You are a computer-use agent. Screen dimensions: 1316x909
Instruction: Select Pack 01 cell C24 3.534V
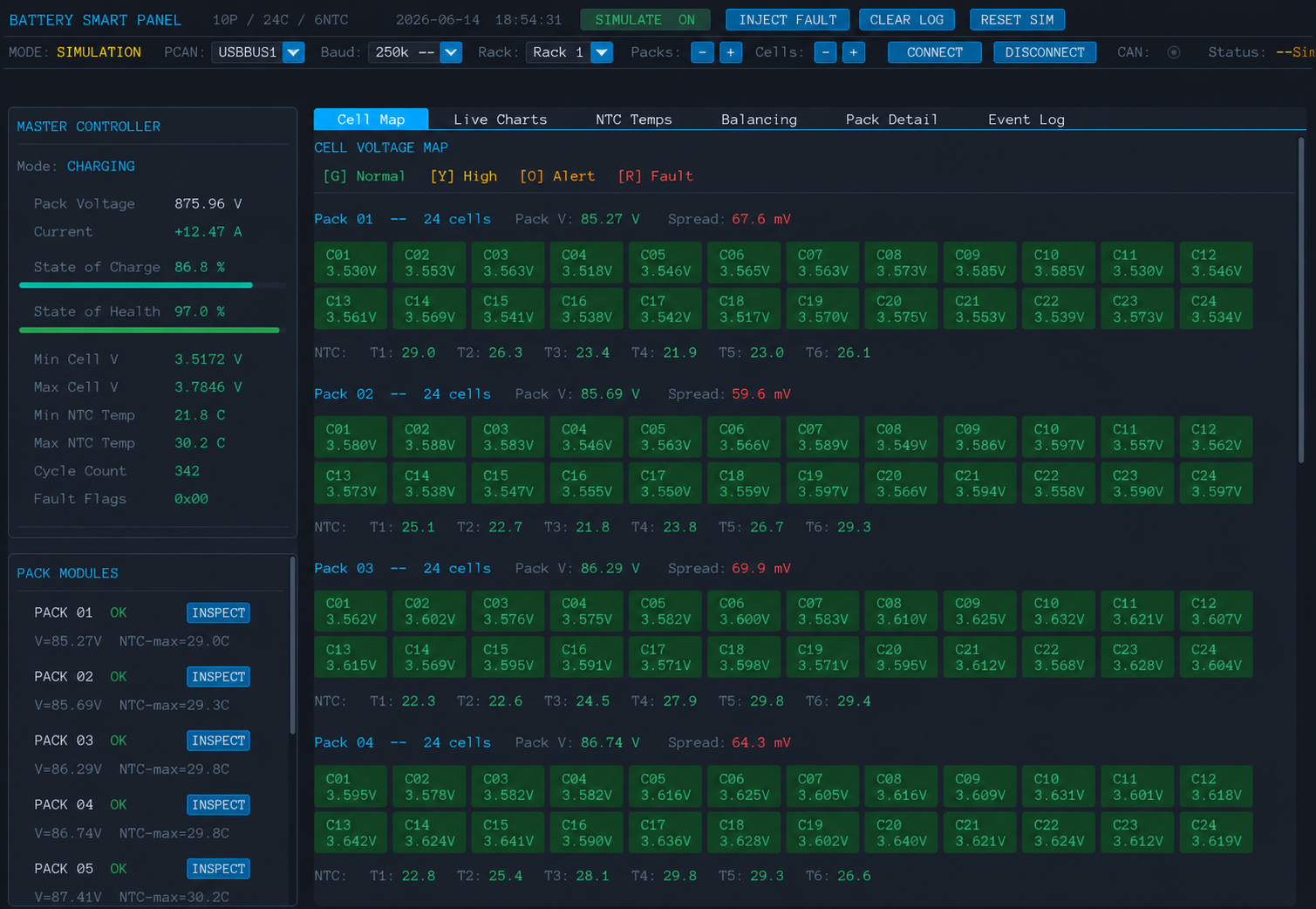point(1216,309)
